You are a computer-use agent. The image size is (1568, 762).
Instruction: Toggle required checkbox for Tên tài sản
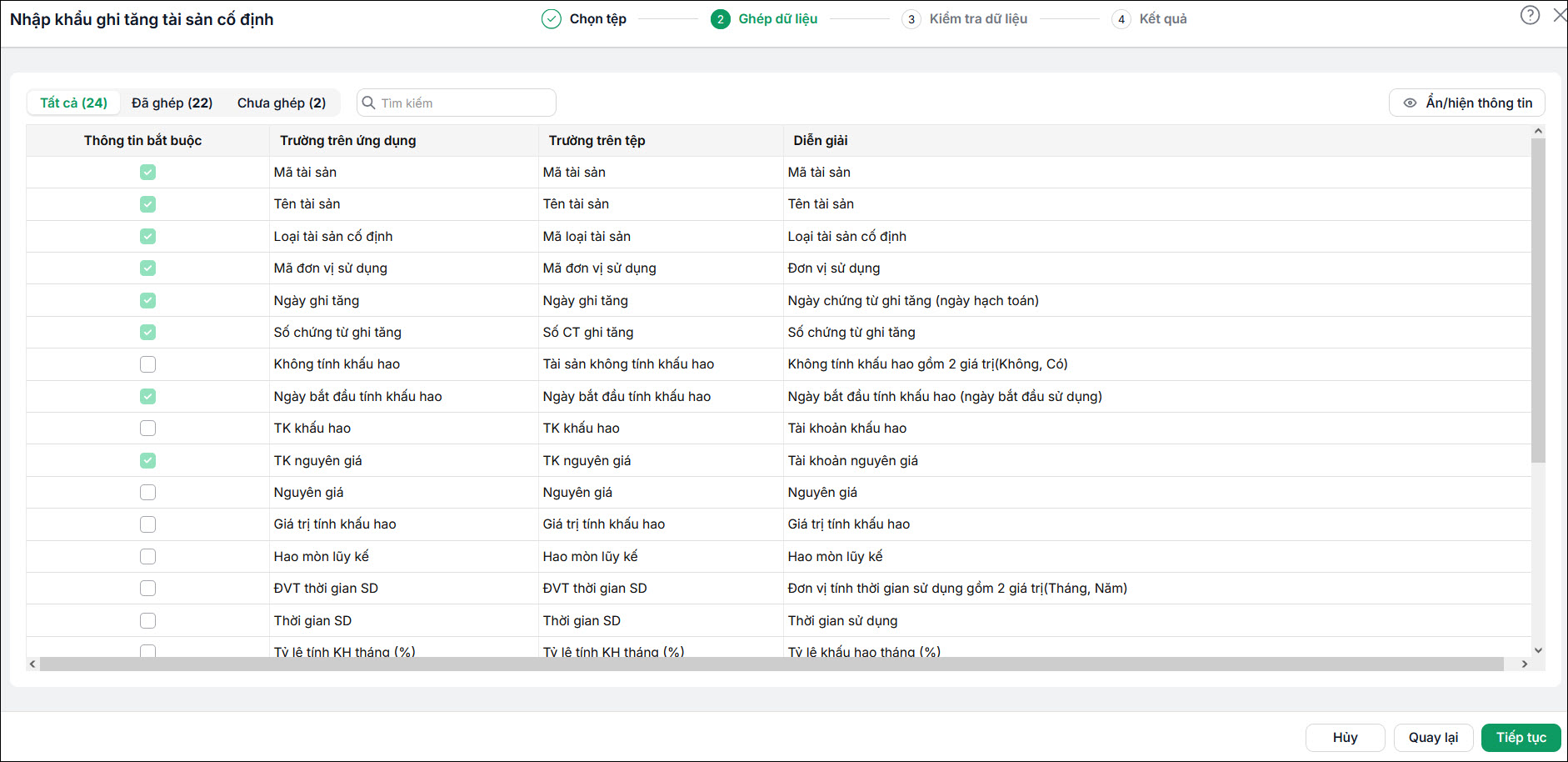(x=147, y=204)
